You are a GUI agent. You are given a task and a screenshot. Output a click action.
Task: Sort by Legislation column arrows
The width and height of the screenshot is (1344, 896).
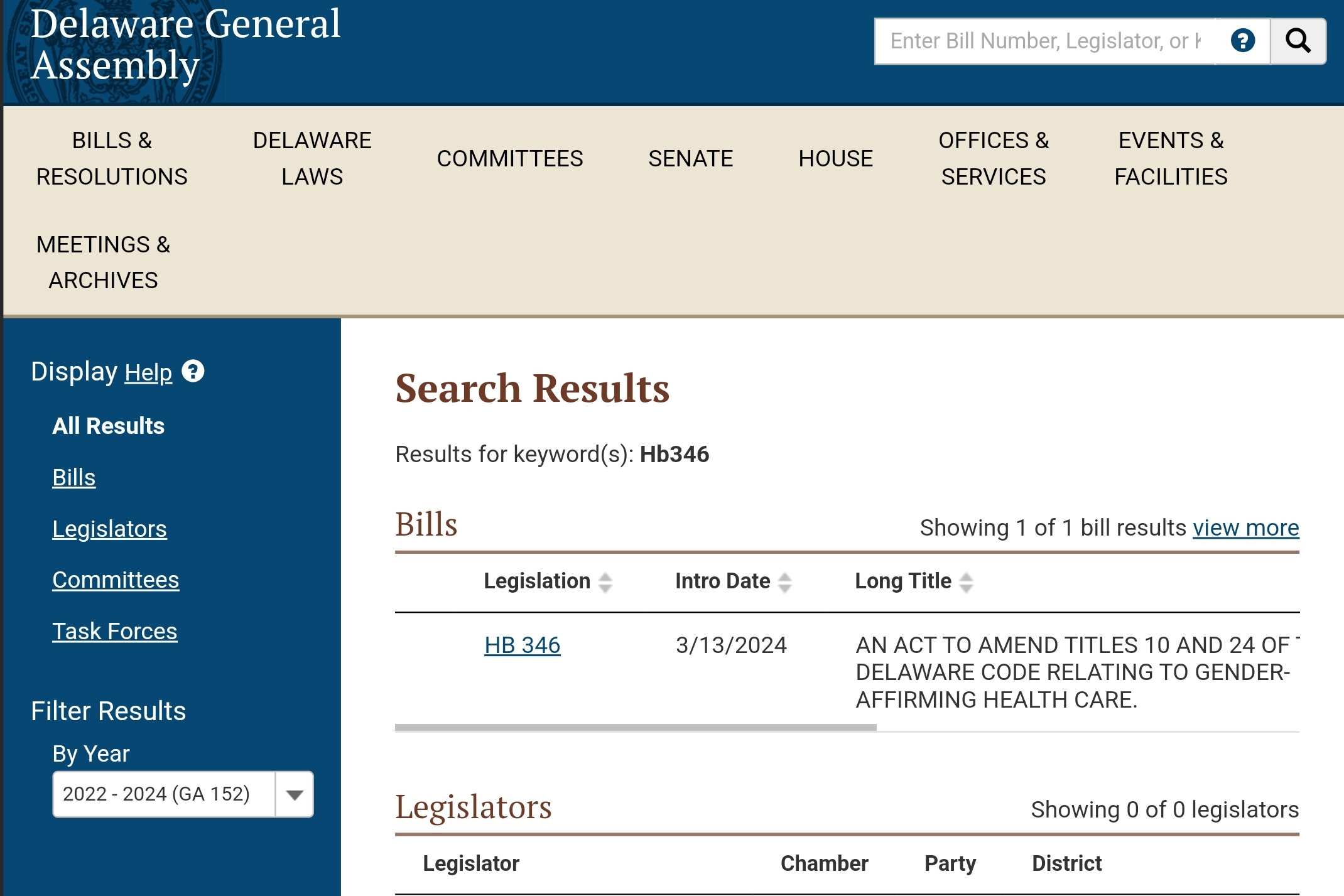coord(605,582)
